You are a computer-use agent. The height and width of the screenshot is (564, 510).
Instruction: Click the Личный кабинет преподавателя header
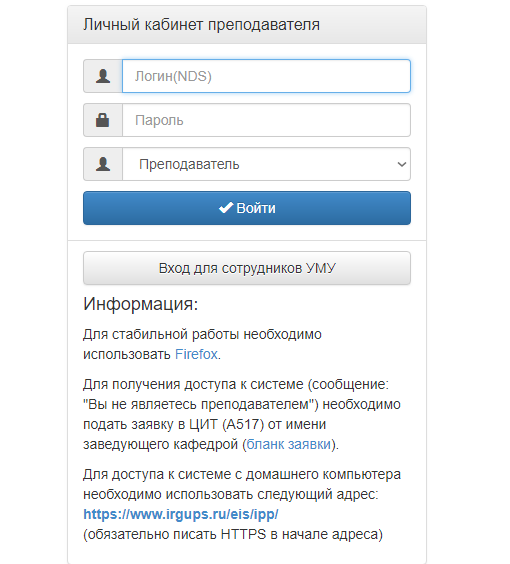tap(201, 25)
